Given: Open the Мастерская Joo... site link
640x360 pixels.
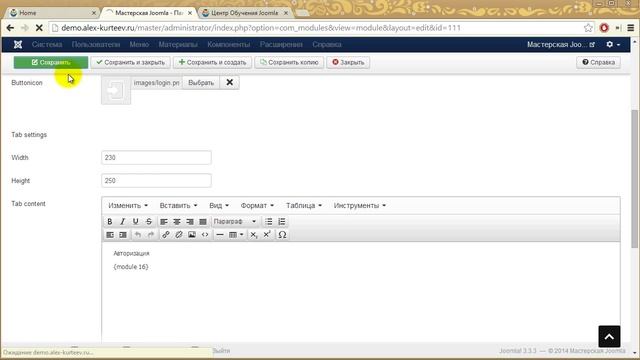Looking at the screenshot, I should tap(560, 44).
